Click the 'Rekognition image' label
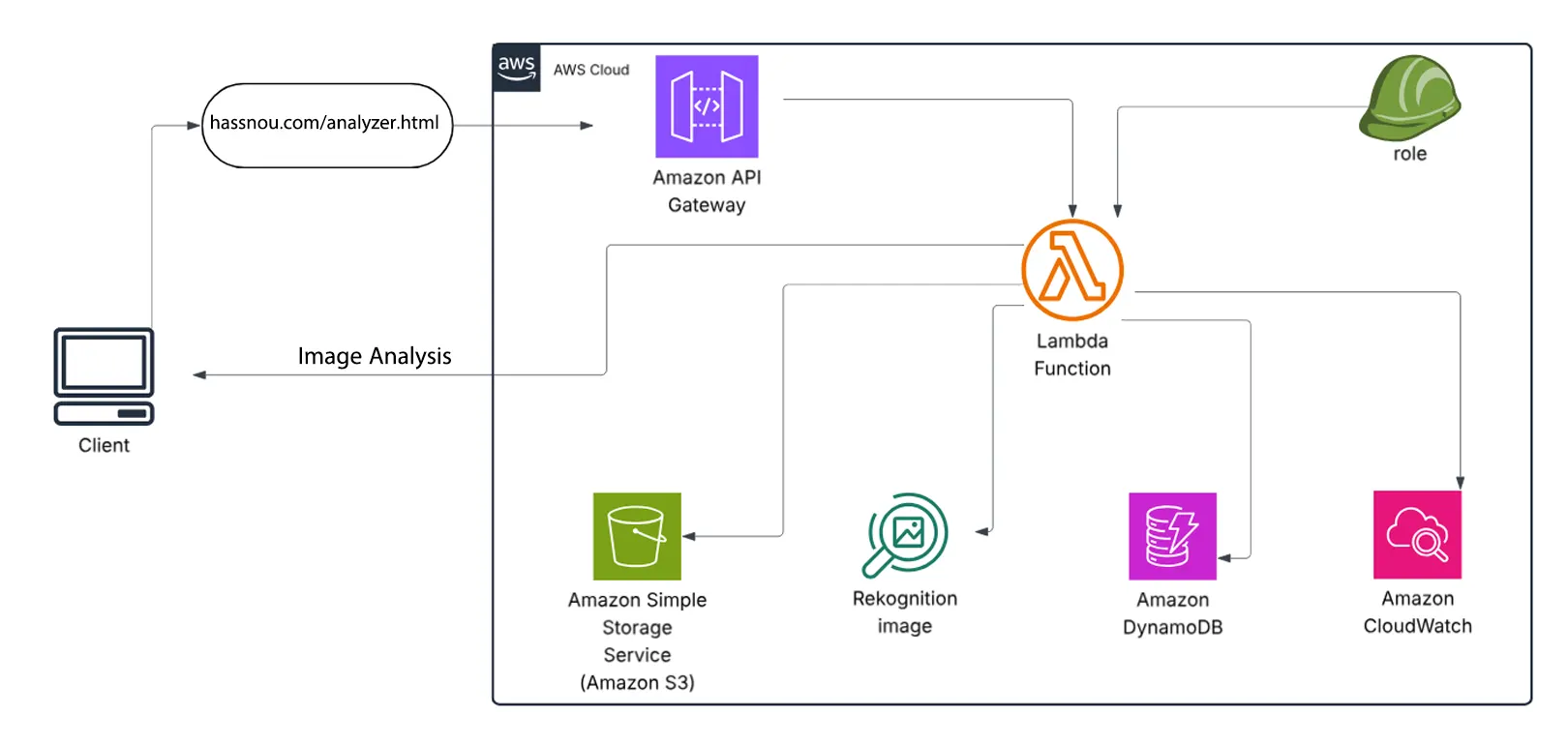Screen dimensions: 1568x744 point(905,612)
